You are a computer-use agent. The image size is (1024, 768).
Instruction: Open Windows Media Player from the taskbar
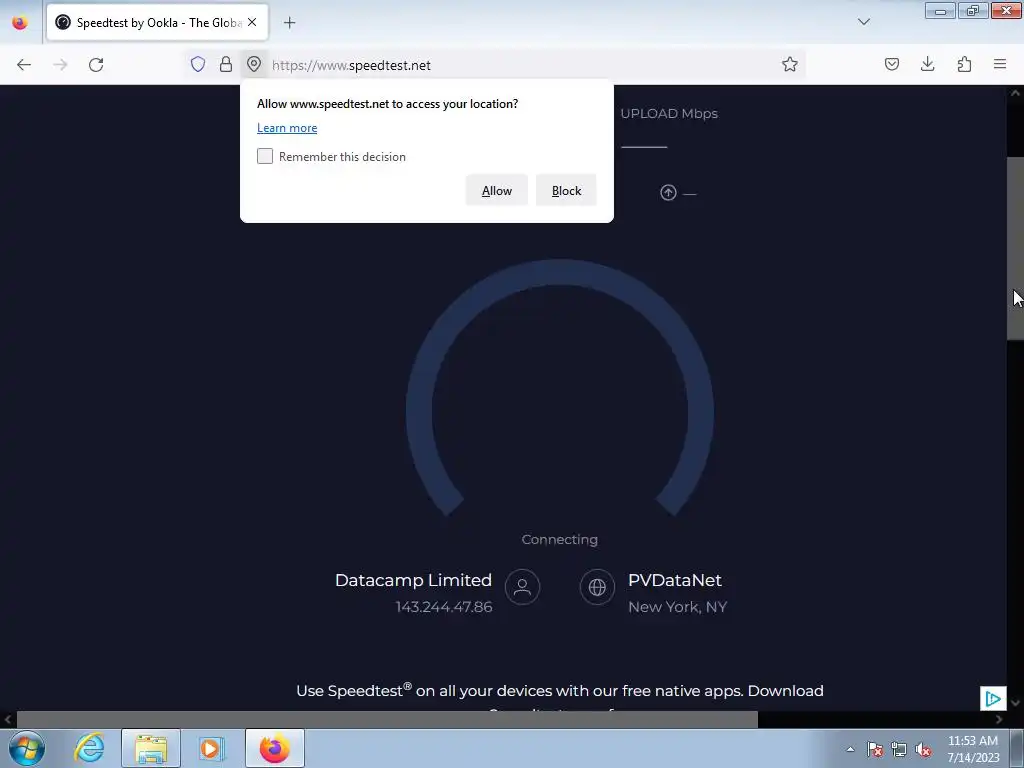(211, 748)
